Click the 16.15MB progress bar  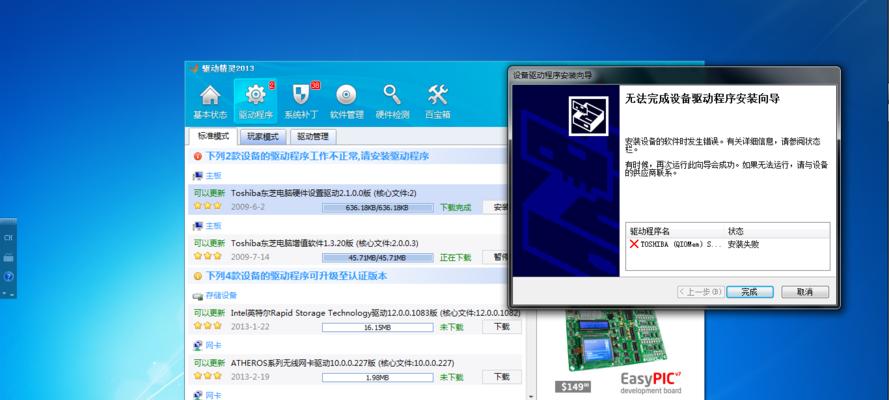pyautogui.click(x=378, y=327)
